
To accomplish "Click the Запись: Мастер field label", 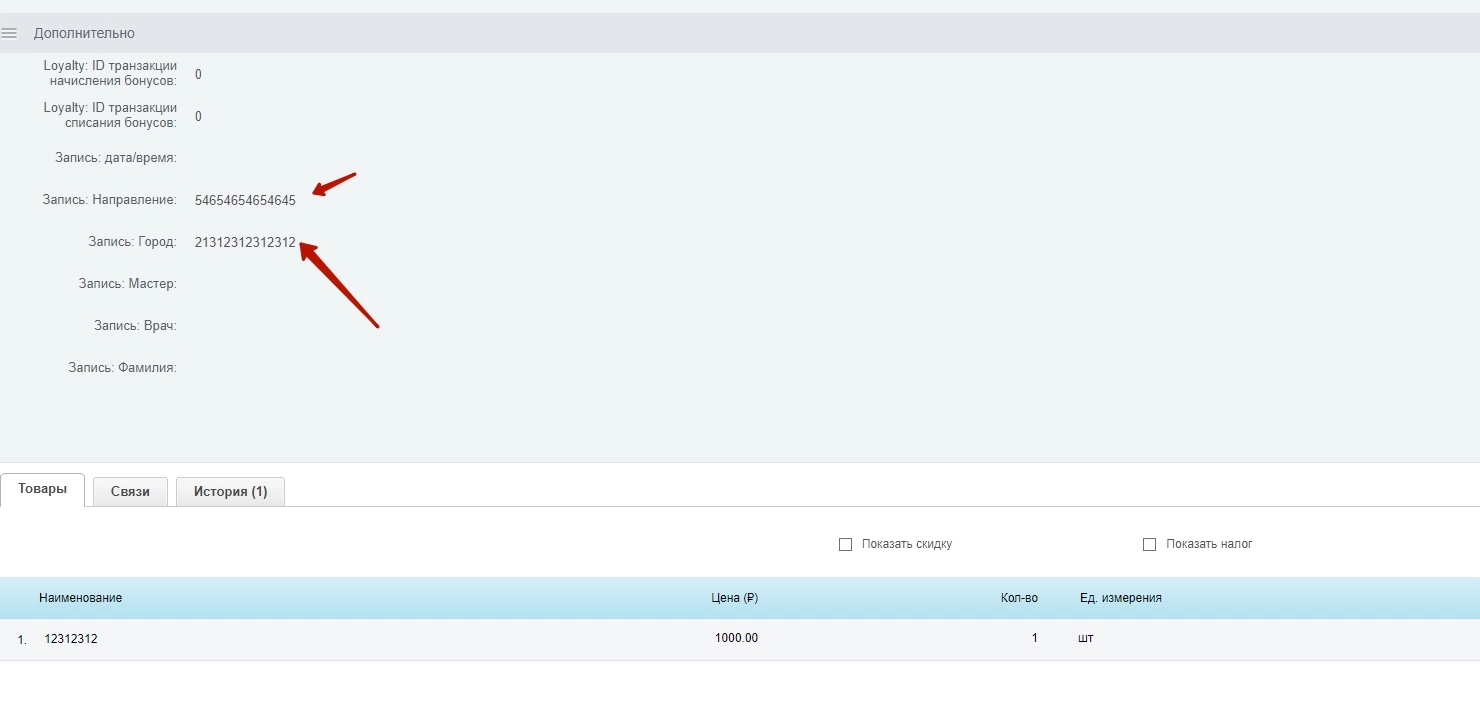I will (x=127, y=284).
